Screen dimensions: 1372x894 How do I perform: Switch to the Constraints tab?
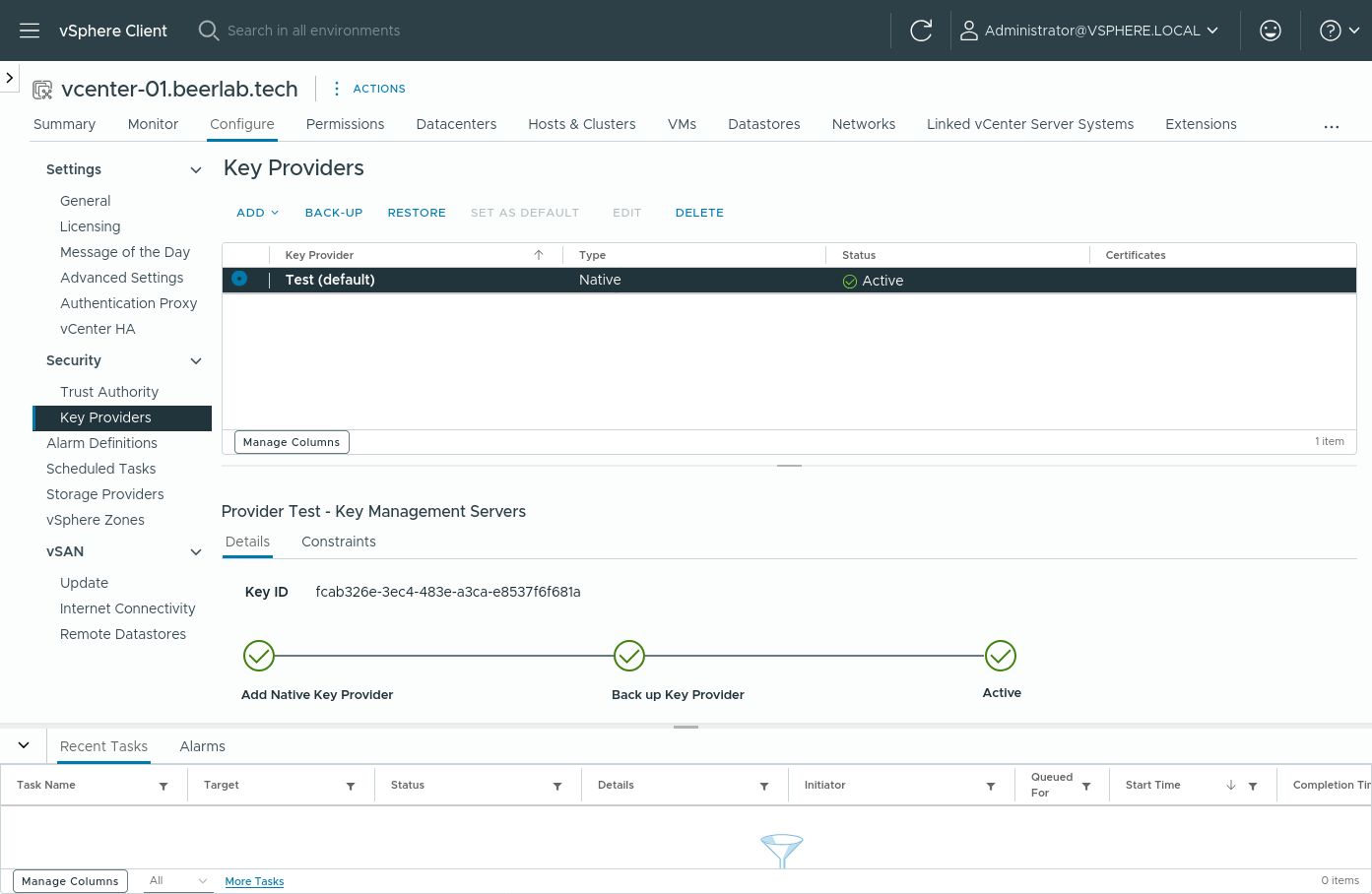[339, 542]
